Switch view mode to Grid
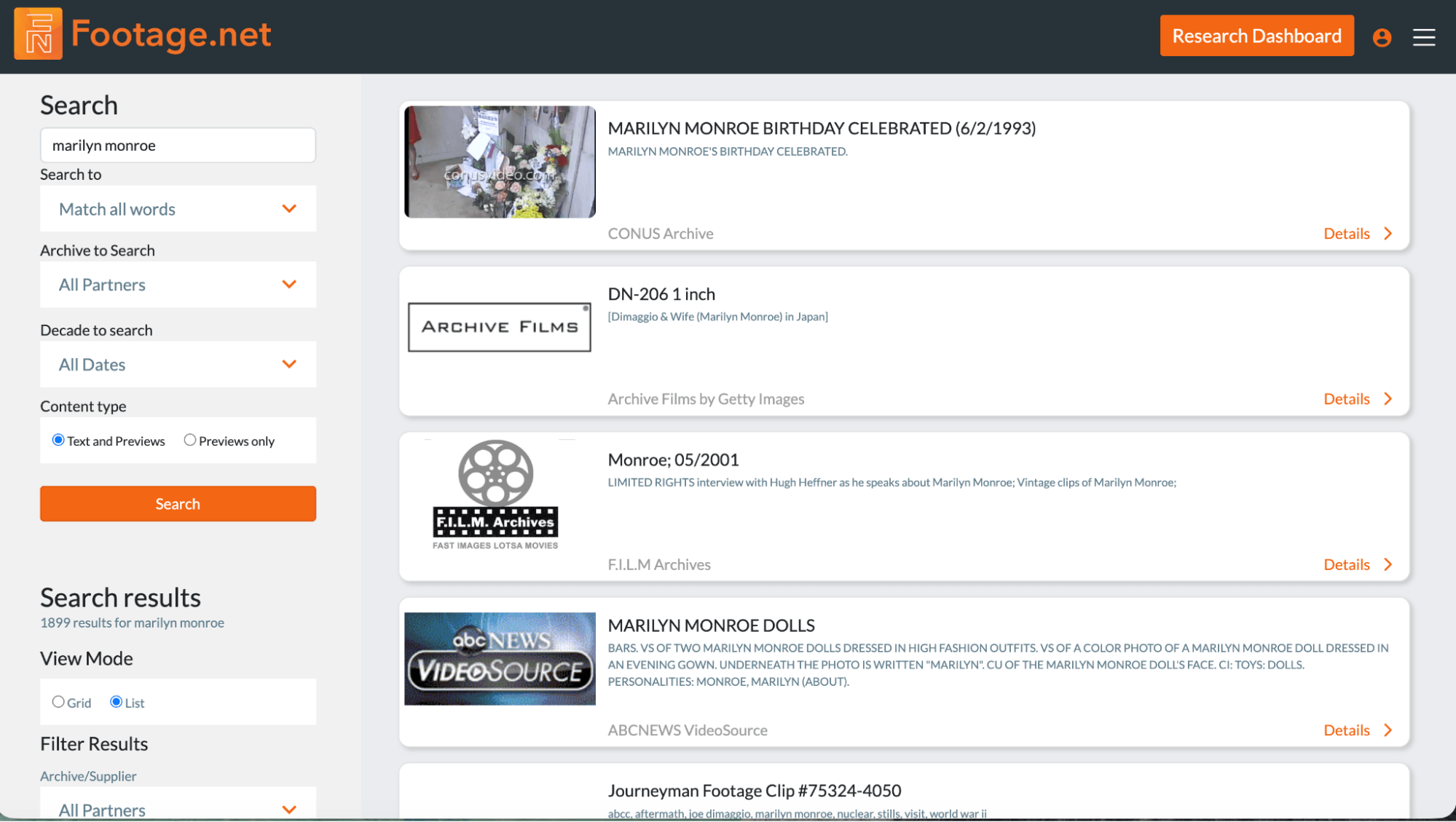Viewport: 1456px width, 822px height. (x=58, y=702)
